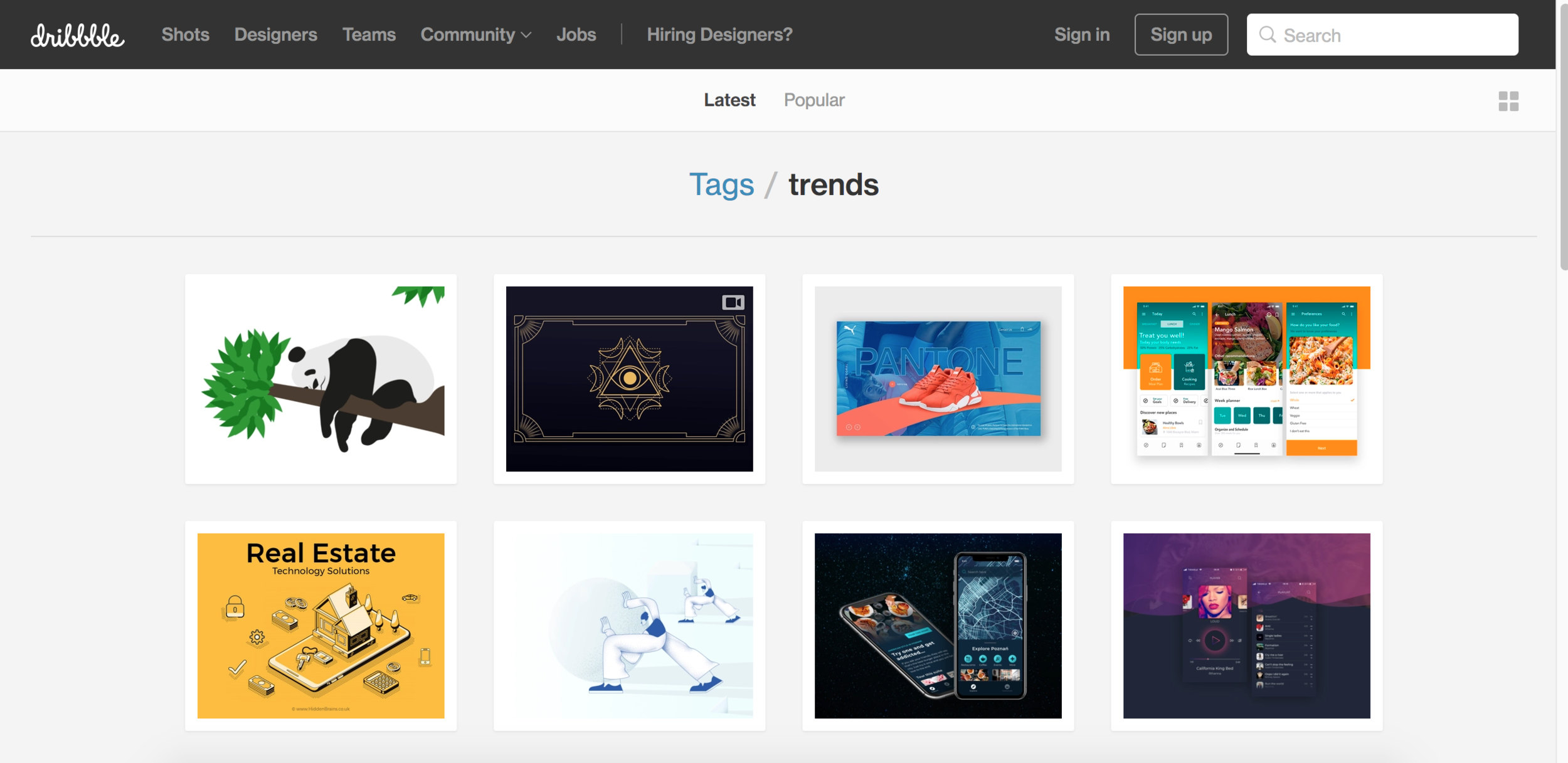Screen dimensions: 1568x763
Task: Expand the Community dropdown menu
Action: pyautogui.click(x=475, y=34)
